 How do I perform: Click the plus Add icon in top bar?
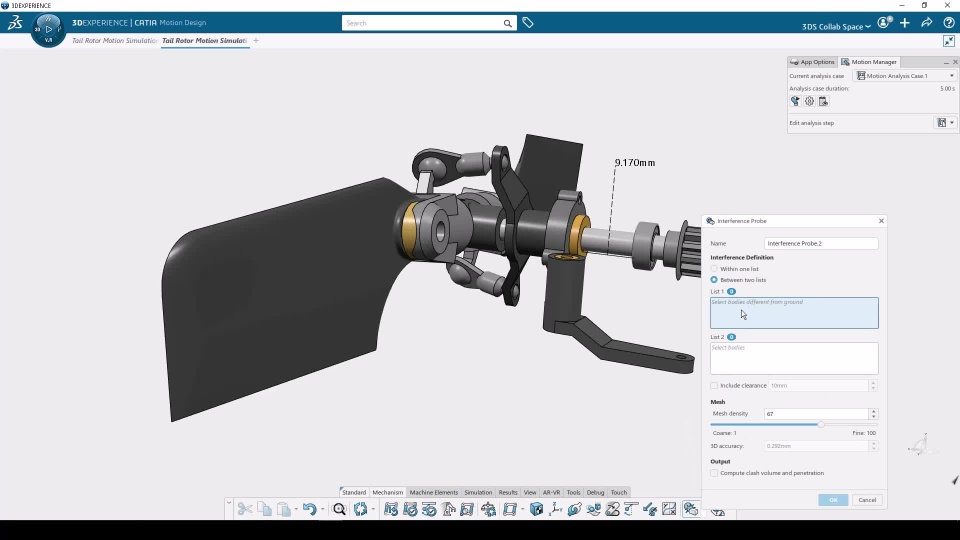[905, 23]
